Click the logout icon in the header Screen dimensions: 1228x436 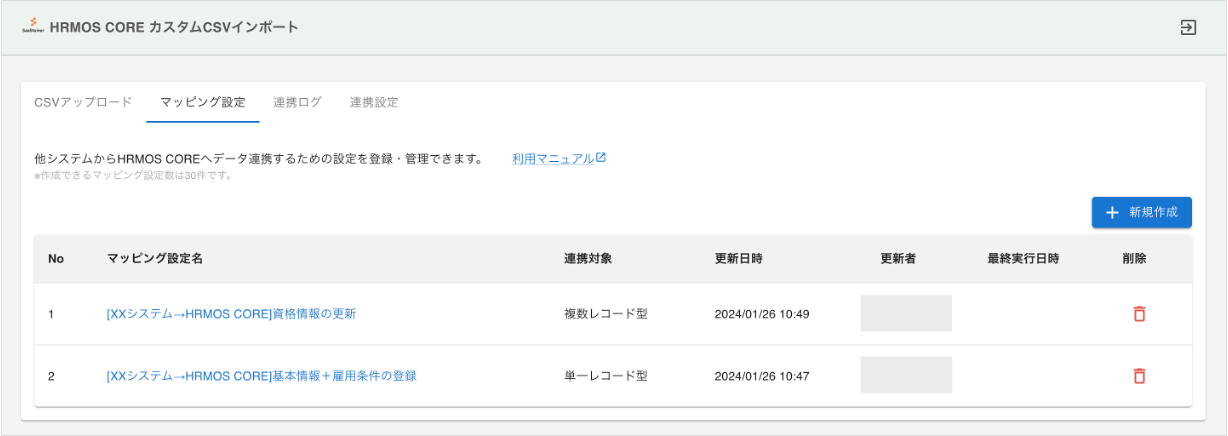click(1188, 28)
